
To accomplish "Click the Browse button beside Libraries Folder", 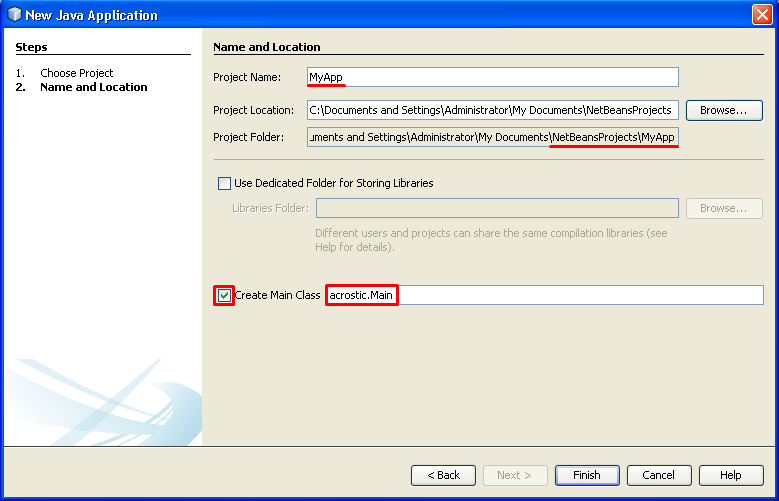I will point(724,208).
